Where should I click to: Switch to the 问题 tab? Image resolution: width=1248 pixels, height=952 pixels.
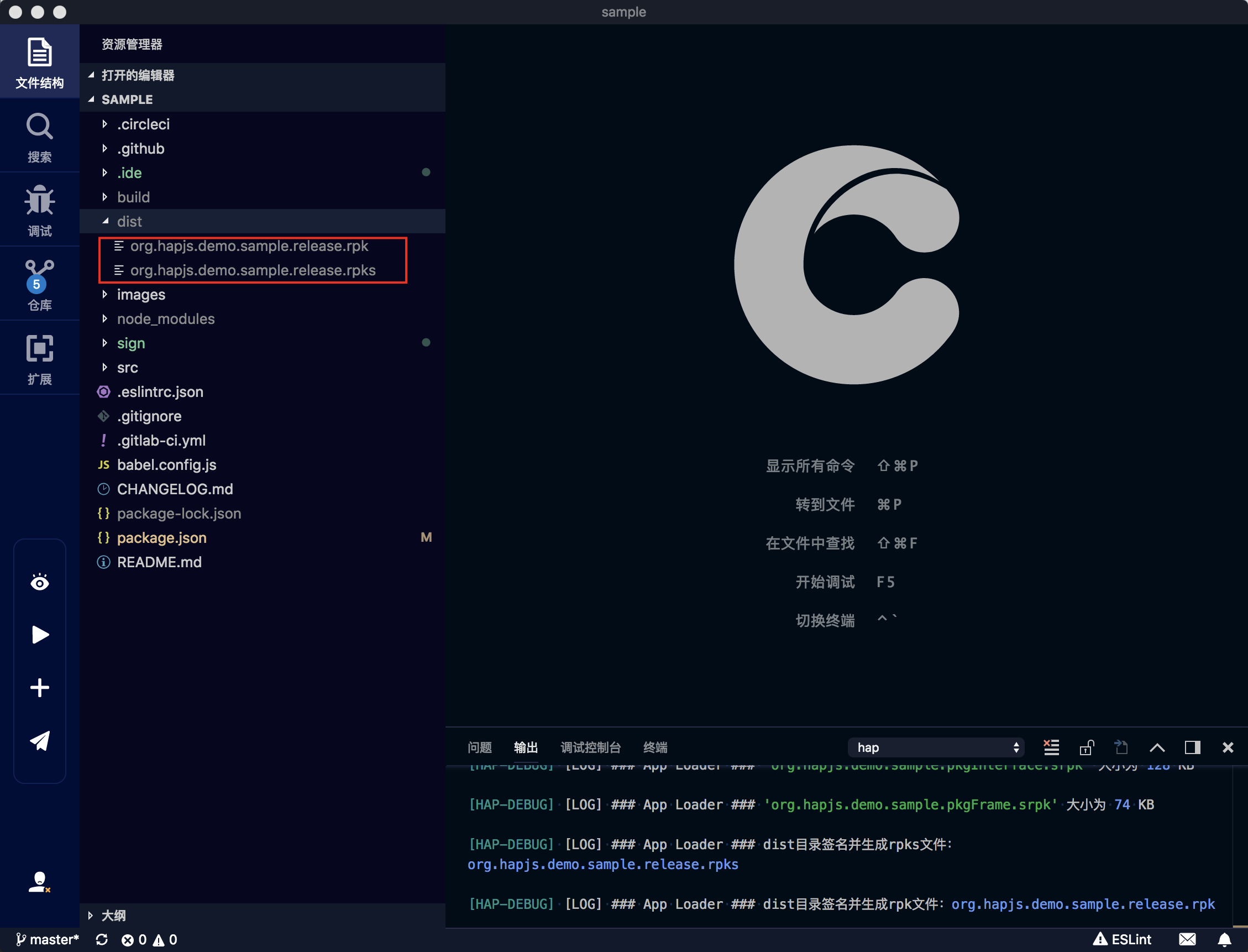(479, 747)
